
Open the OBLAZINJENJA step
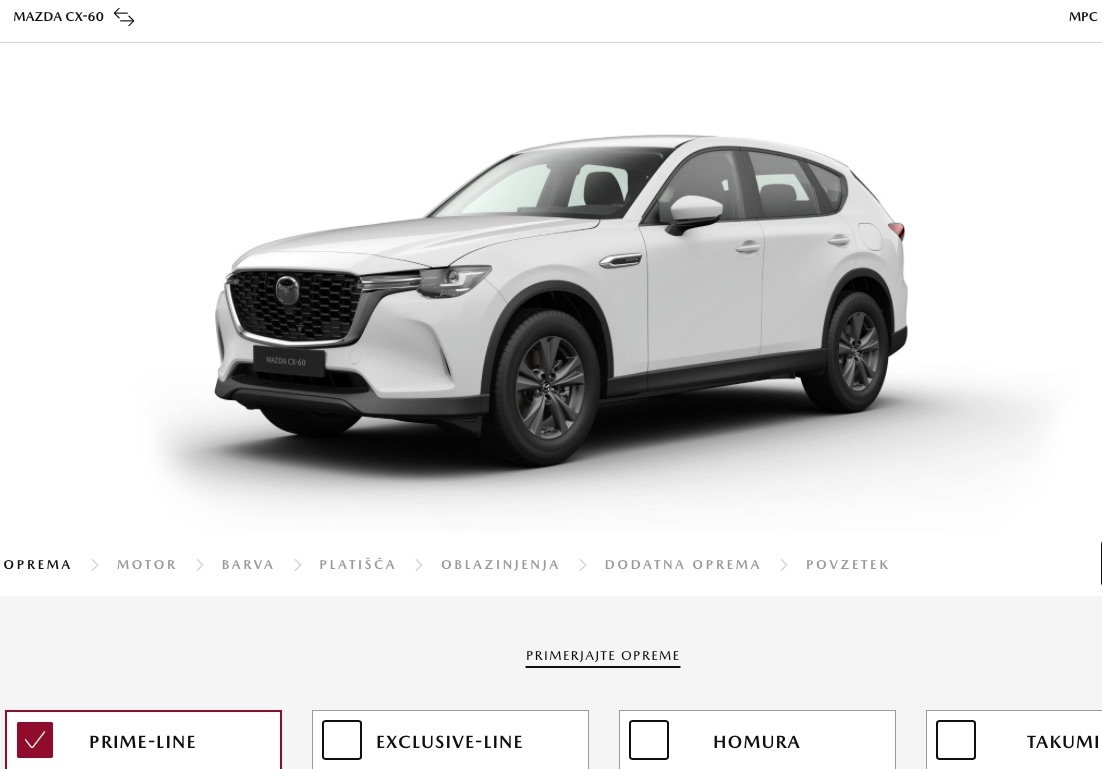[500, 564]
